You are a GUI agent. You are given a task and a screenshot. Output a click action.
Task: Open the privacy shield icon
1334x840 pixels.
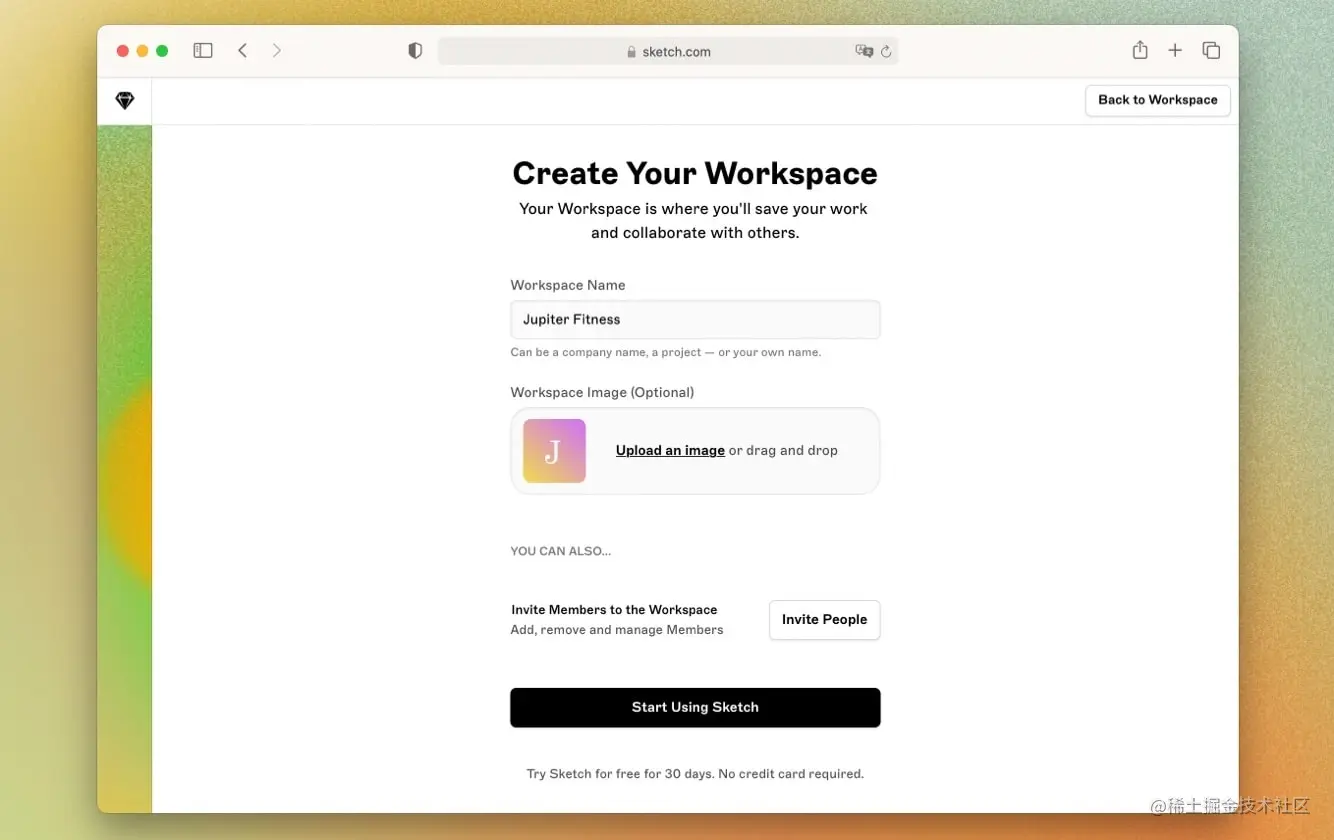(415, 51)
